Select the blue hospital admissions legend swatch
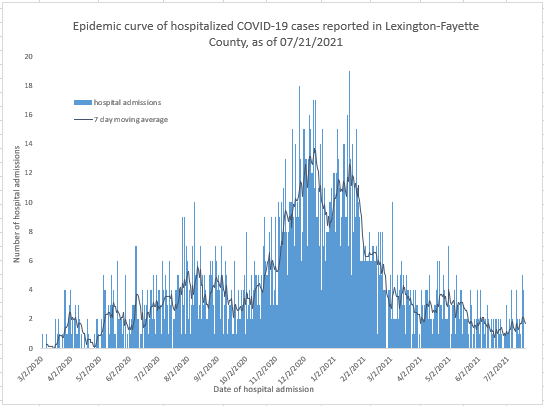 pyautogui.click(x=83, y=102)
